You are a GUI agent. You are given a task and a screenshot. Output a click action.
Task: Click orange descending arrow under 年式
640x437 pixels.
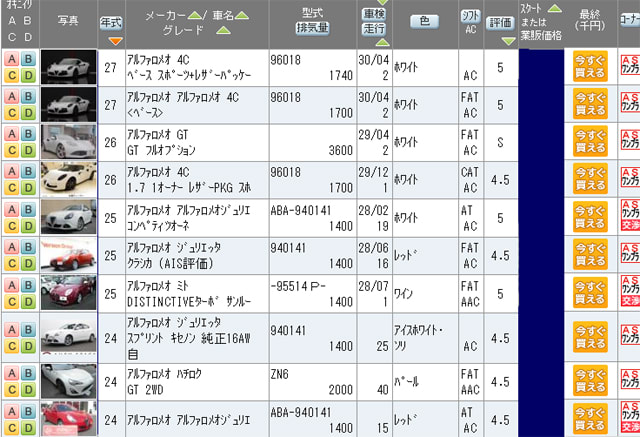pos(116,41)
